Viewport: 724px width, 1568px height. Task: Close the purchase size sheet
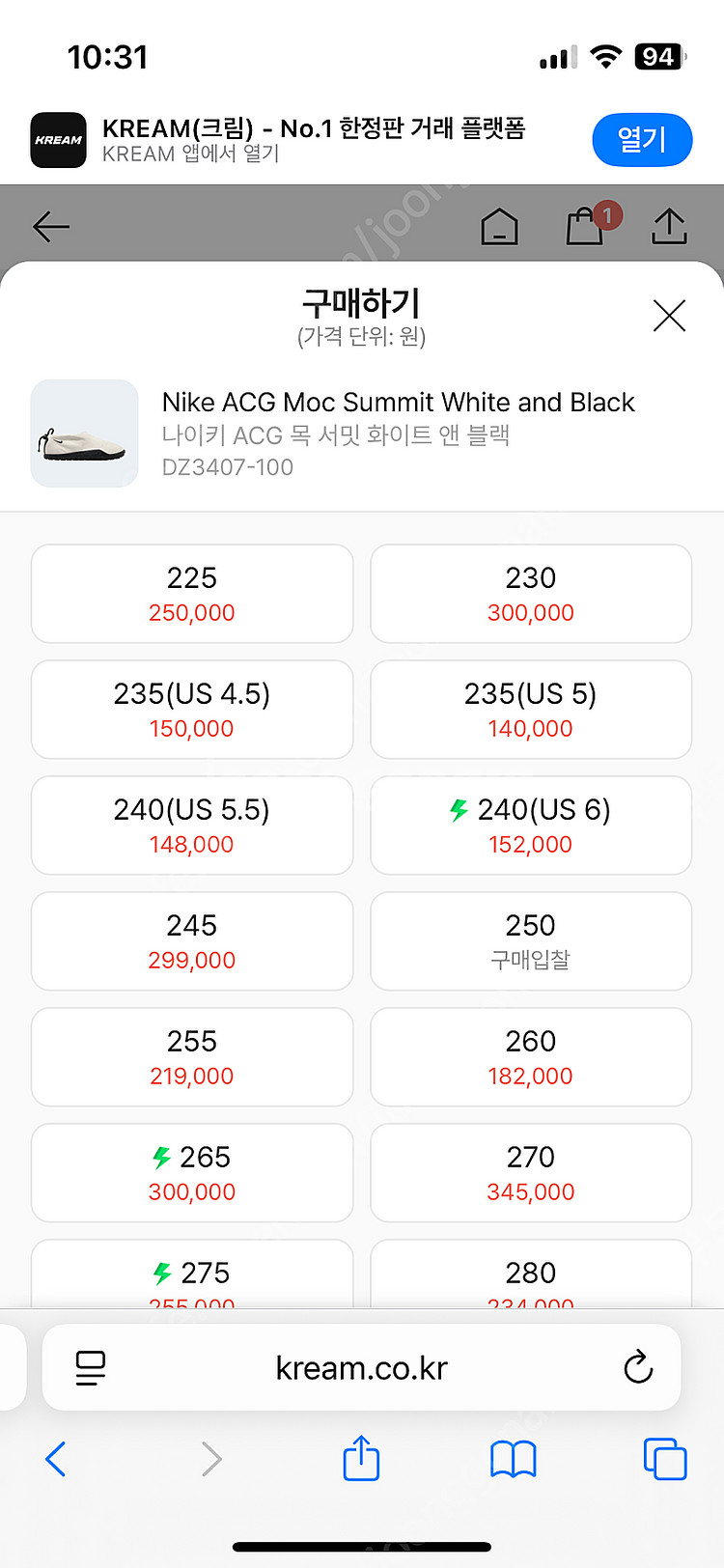669,316
